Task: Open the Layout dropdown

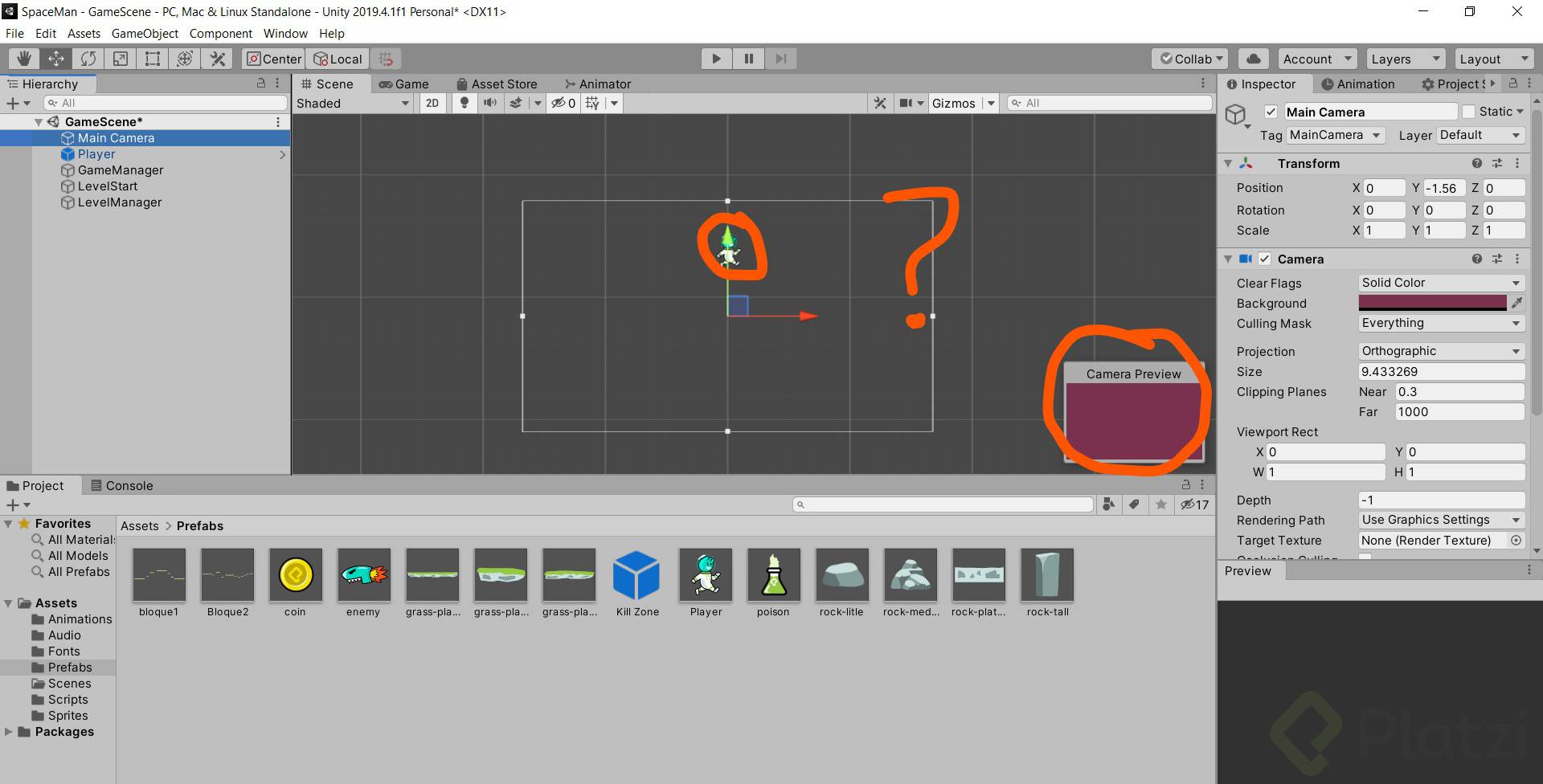Action: [x=1493, y=59]
